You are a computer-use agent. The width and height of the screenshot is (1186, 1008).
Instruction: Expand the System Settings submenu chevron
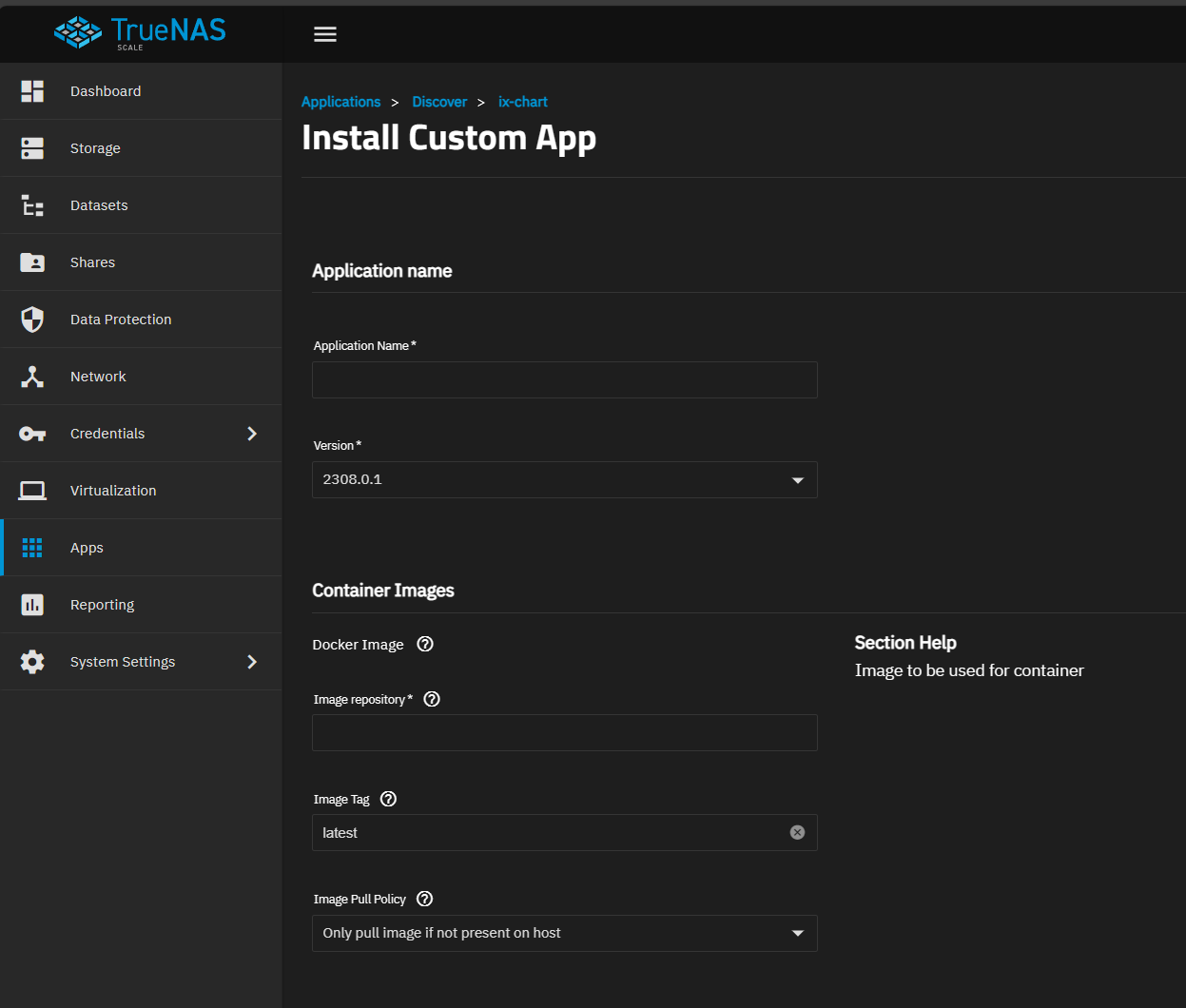click(252, 662)
